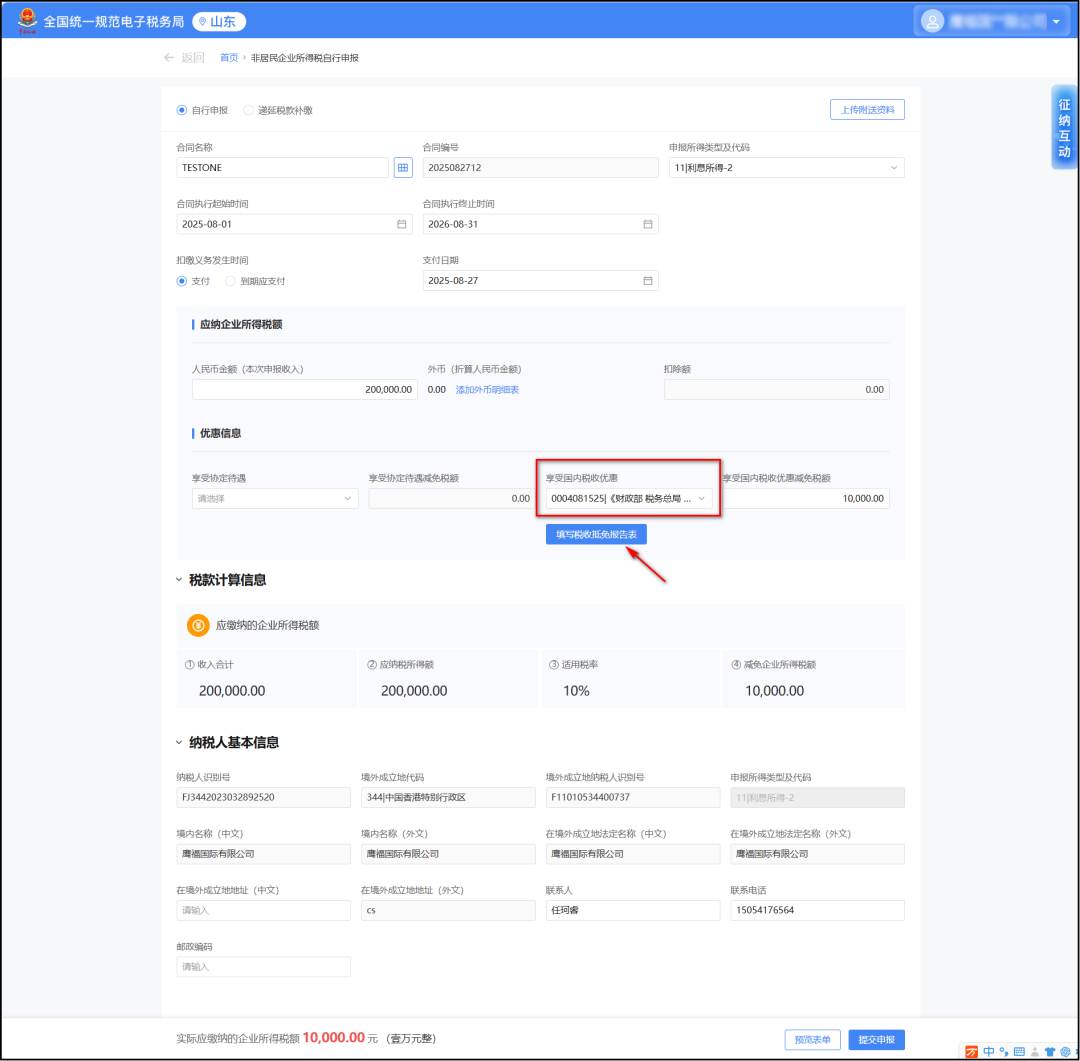This screenshot has height=1061, width=1080.
Task: Click the 返回 back arrow
Action: (x=169, y=57)
